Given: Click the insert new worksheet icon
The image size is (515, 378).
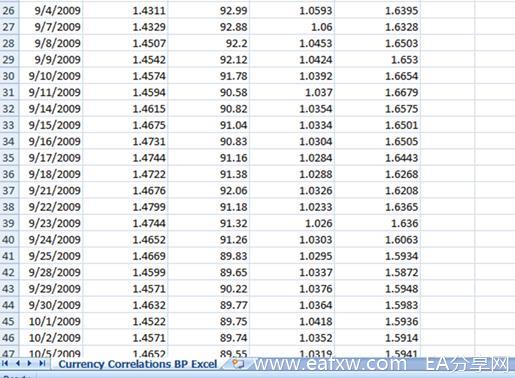Looking at the screenshot, I should 237,364.
